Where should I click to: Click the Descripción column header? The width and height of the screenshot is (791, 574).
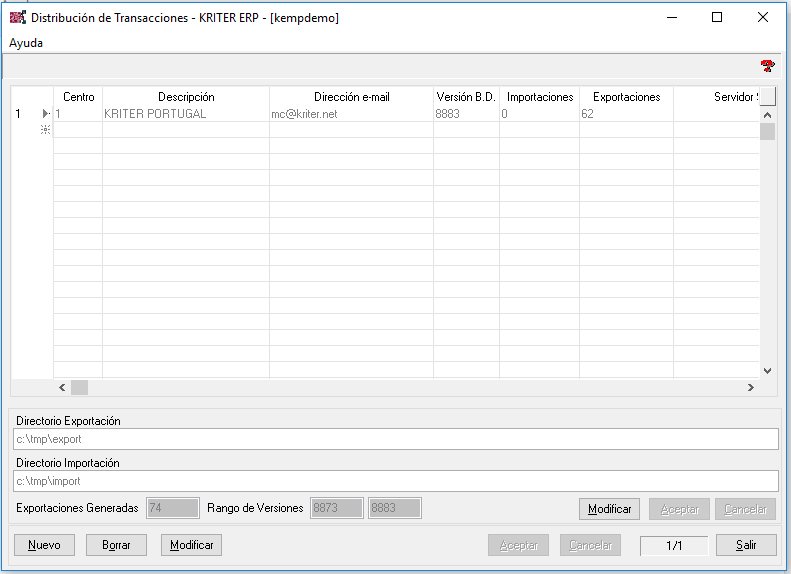186,97
